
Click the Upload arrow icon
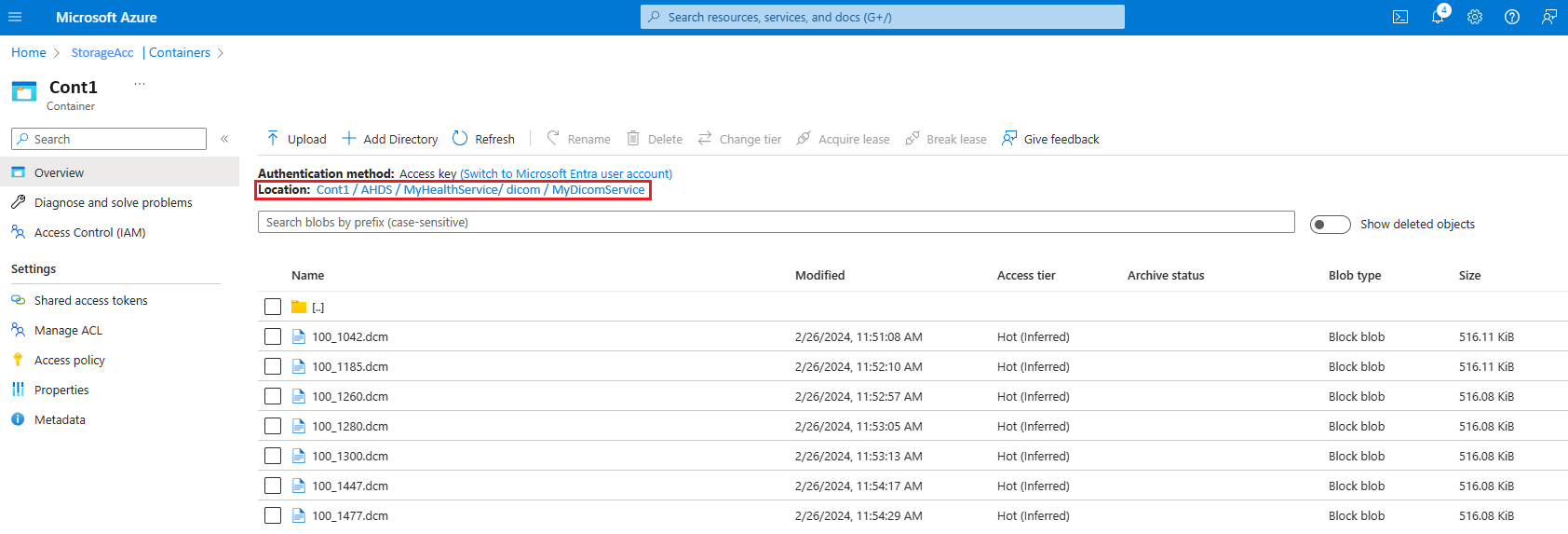click(273, 139)
